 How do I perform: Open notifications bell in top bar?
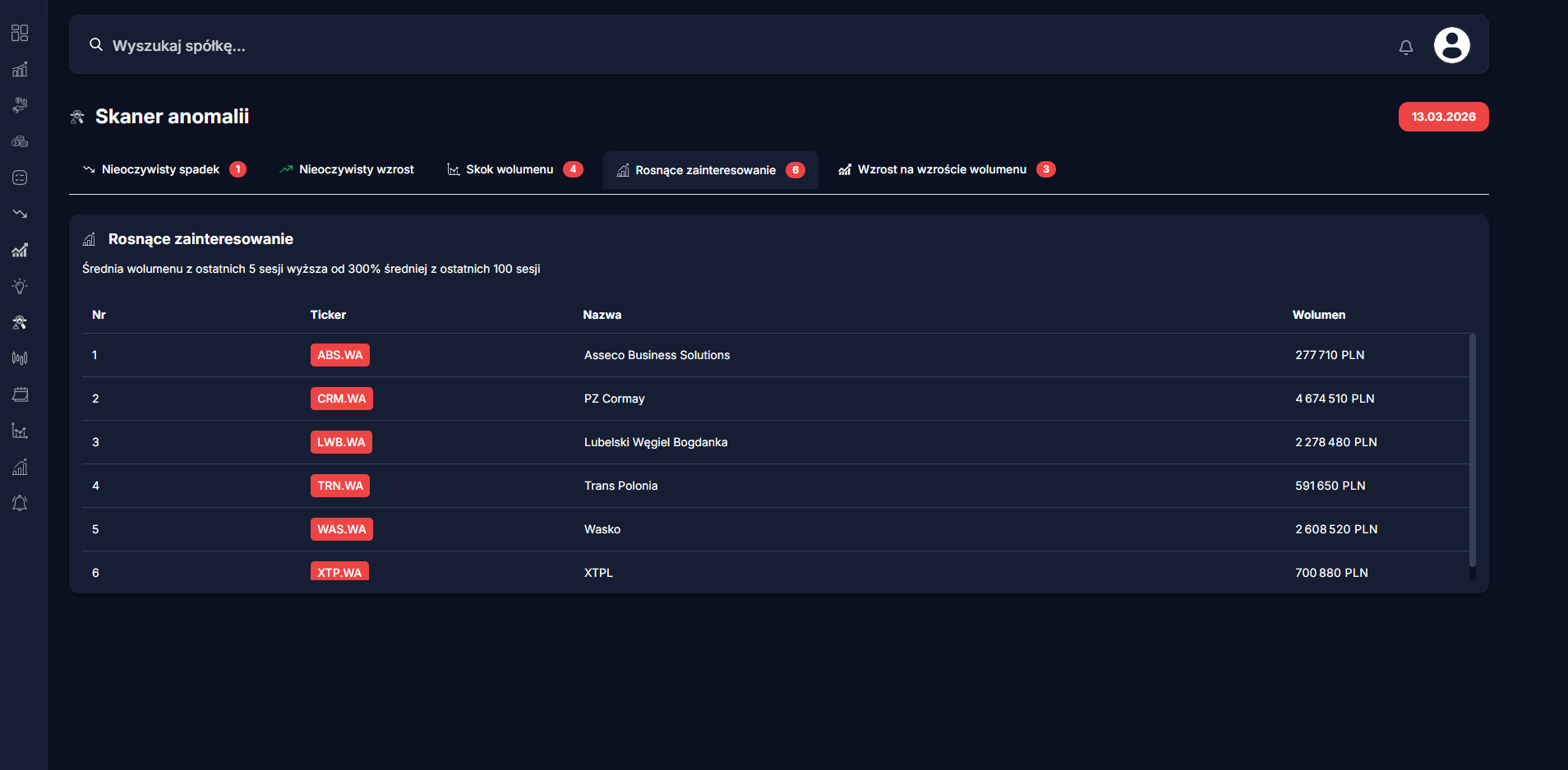click(1406, 47)
